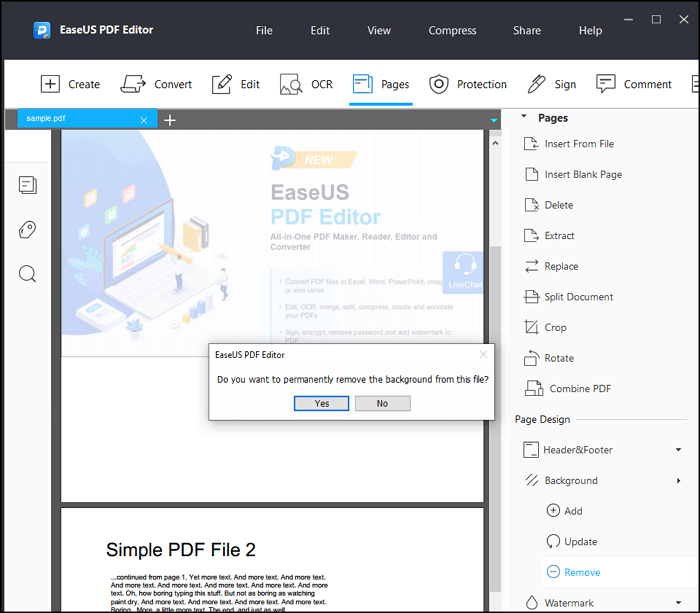Click the Page Design section label
This screenshot has width=700, height=613.
pos(542,419)
